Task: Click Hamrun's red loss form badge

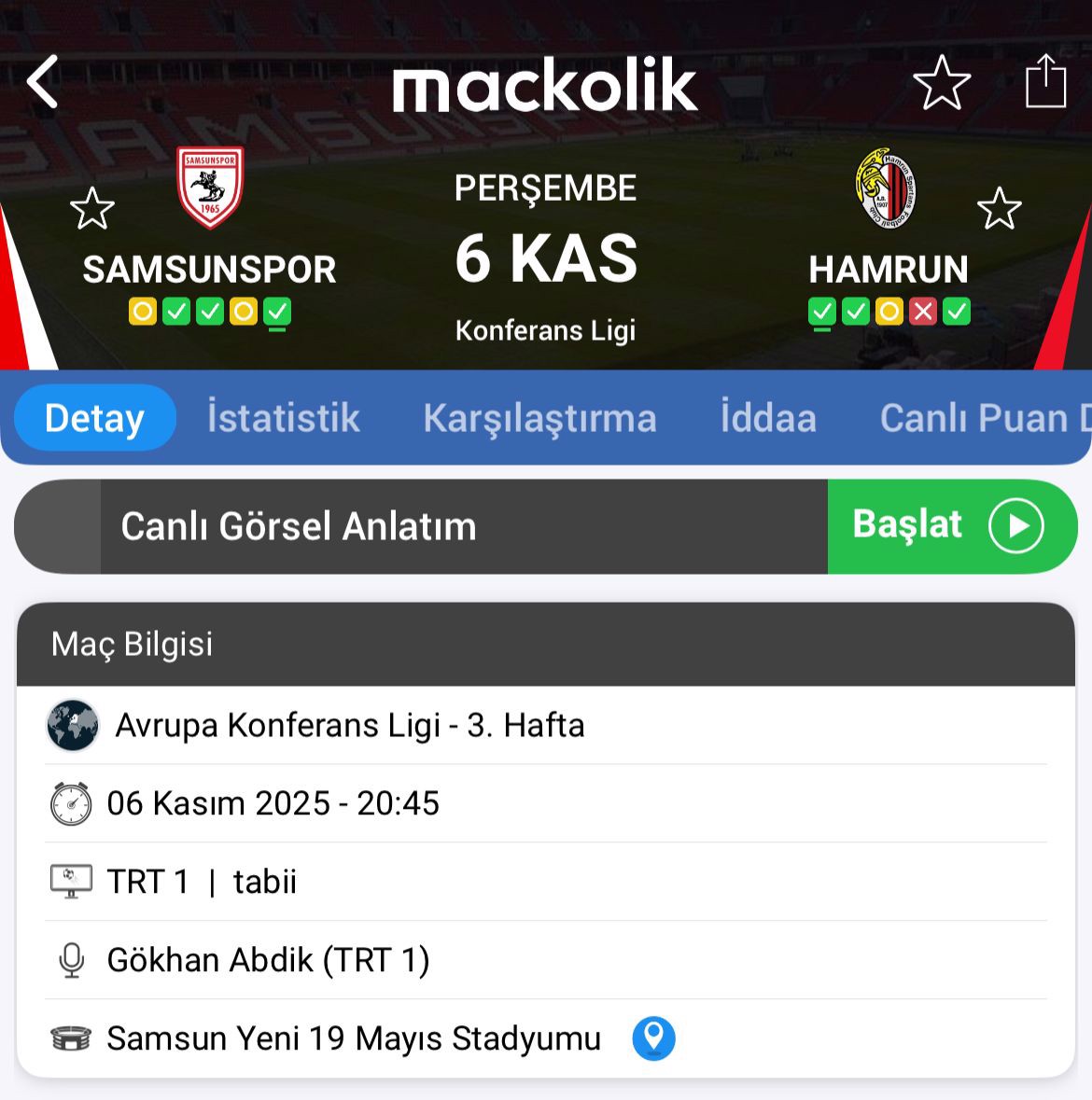Action: coord(923,312)
